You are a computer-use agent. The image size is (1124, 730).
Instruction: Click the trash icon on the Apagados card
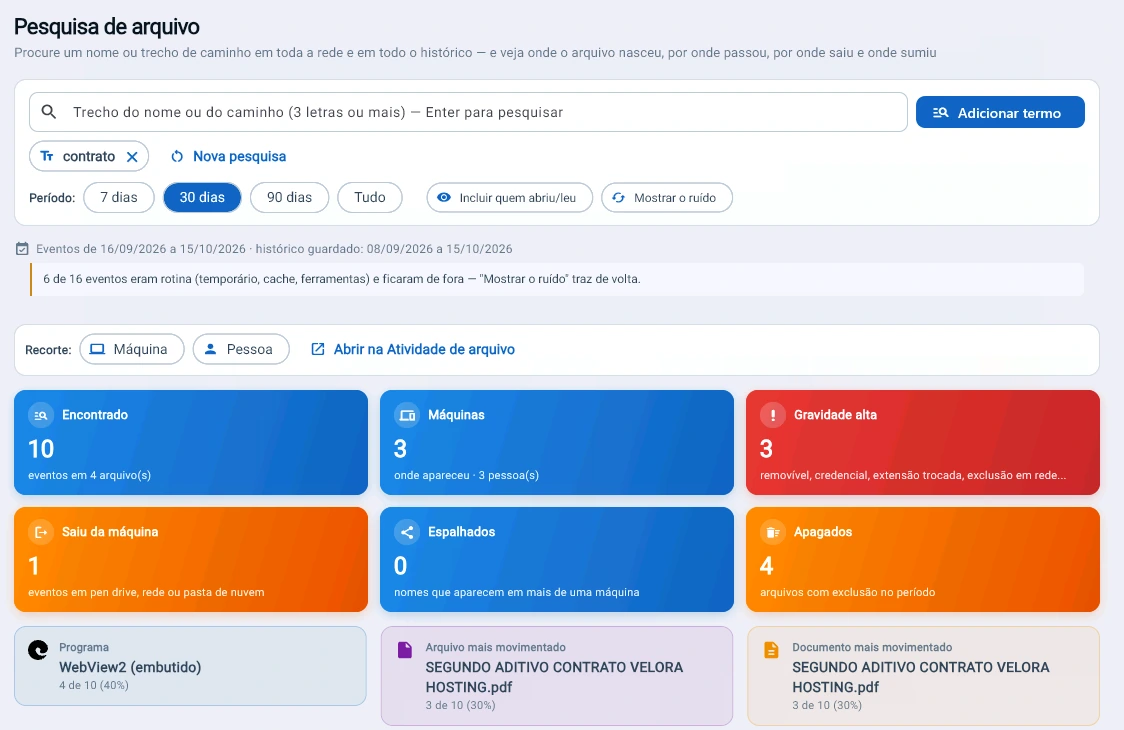[773, 532]
